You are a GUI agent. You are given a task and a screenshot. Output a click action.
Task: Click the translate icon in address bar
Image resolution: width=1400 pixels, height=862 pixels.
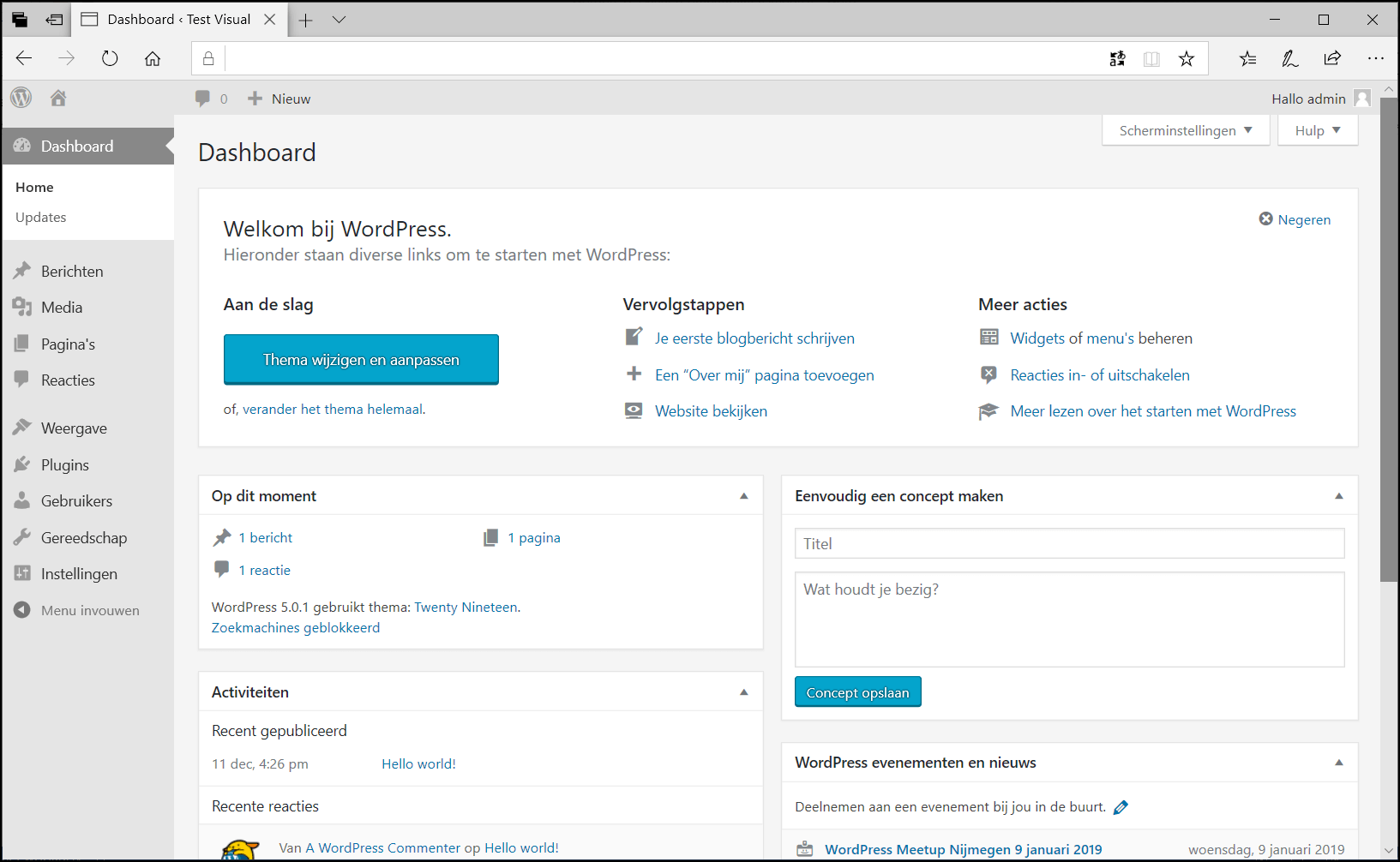1117,58
